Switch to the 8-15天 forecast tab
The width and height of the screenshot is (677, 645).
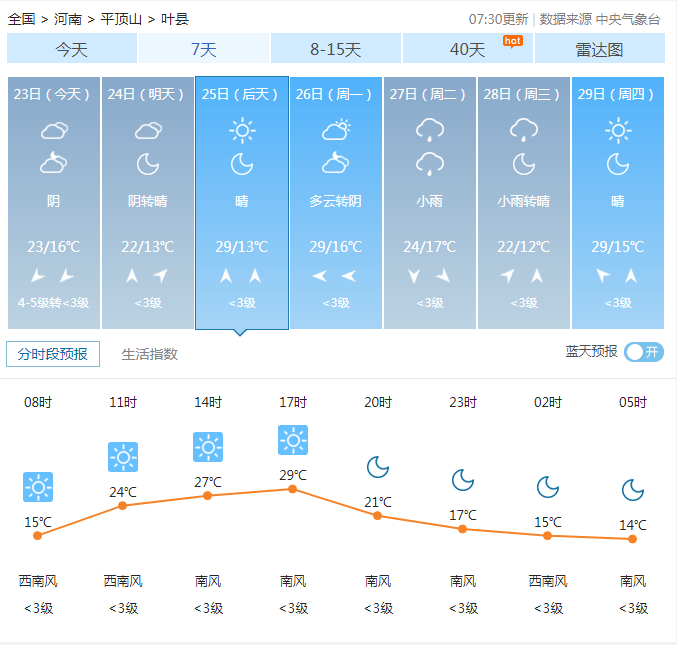point(335,49)
